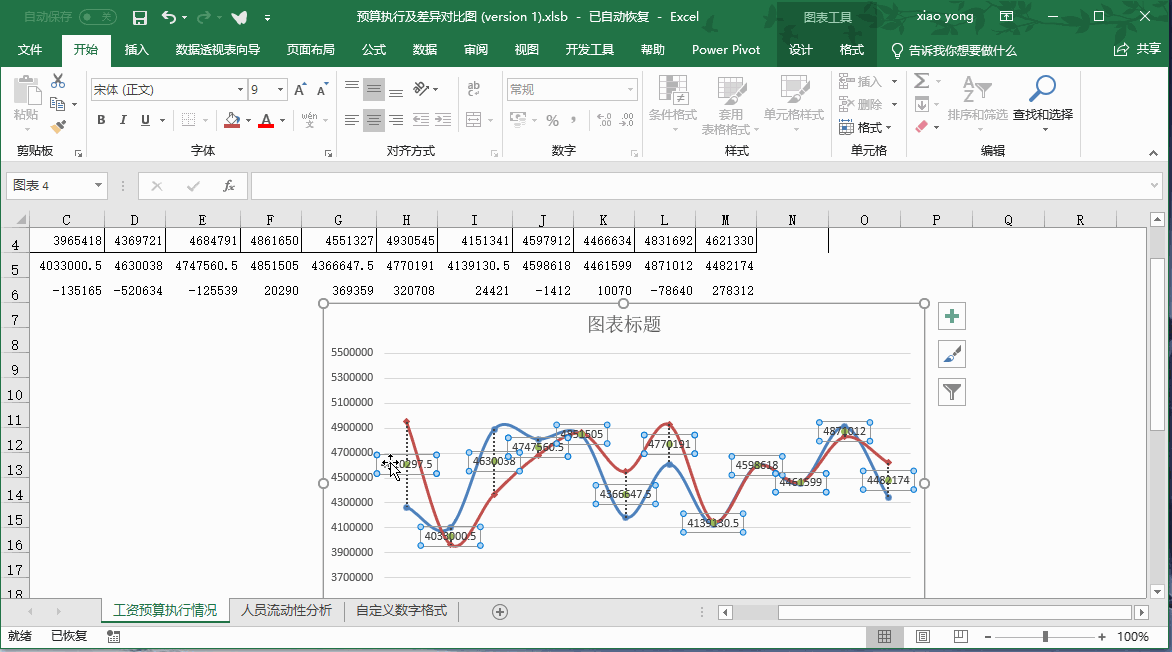This screenshot has width=1172, height=652.
Task: Click the insert function fx icon
Action: point(229,185)
